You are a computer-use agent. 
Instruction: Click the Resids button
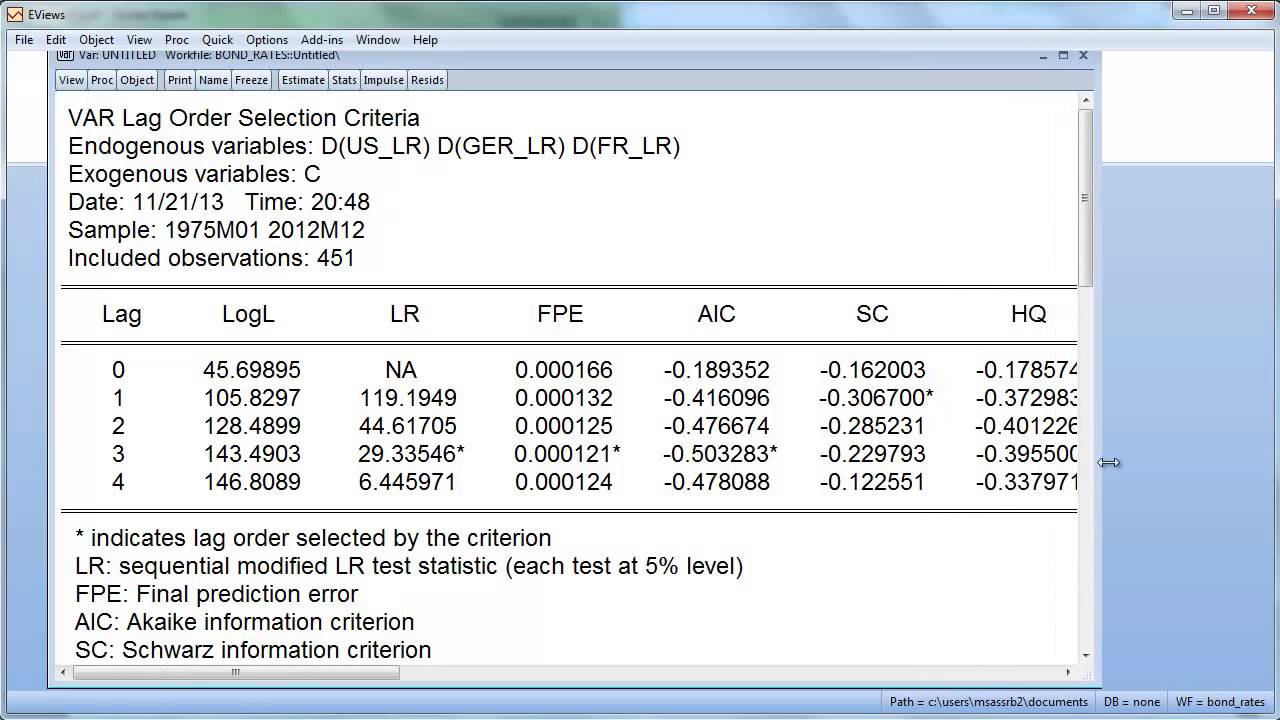point(427,80)
